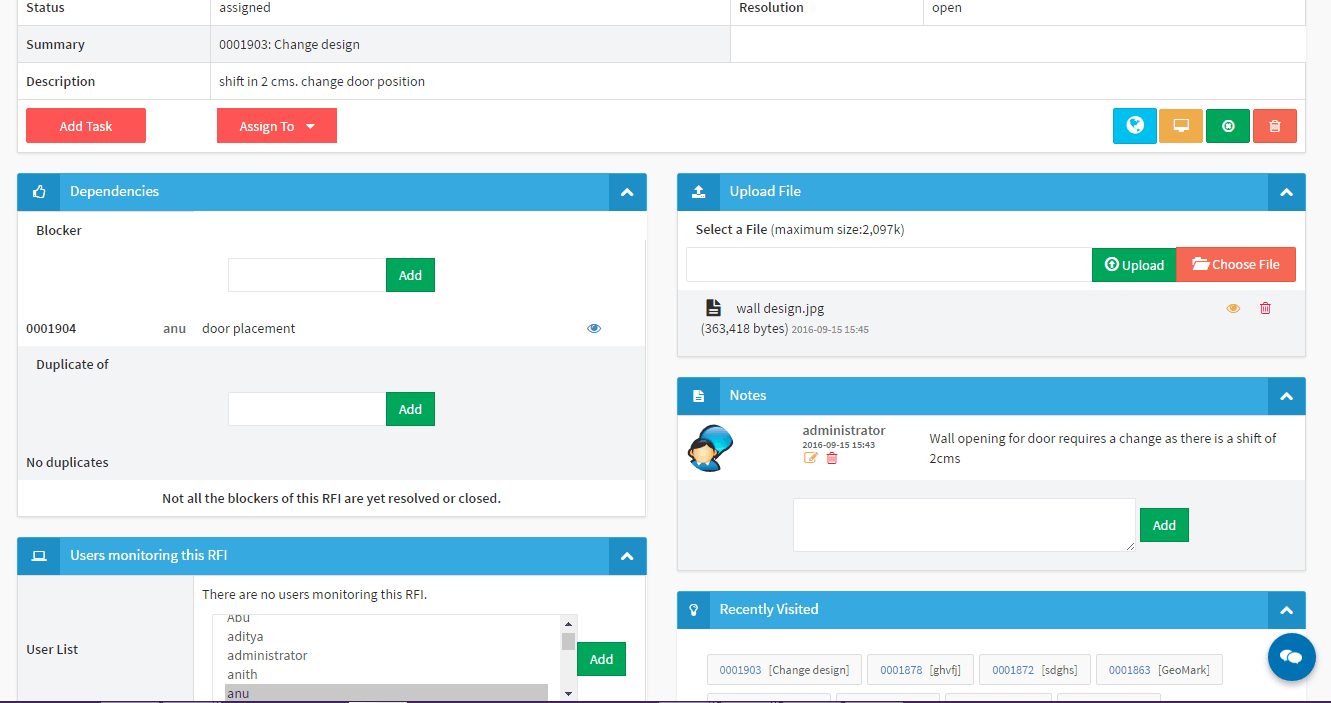Click the upload icon in Upload File header
The image size is (1331, 703).
tap(699, 192)
